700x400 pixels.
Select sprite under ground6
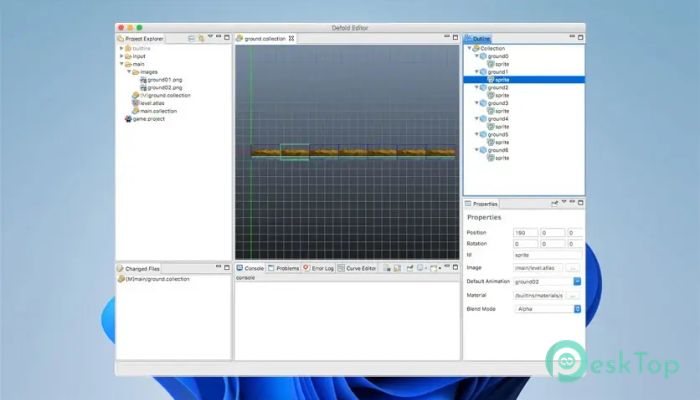[x=502, y=158]
